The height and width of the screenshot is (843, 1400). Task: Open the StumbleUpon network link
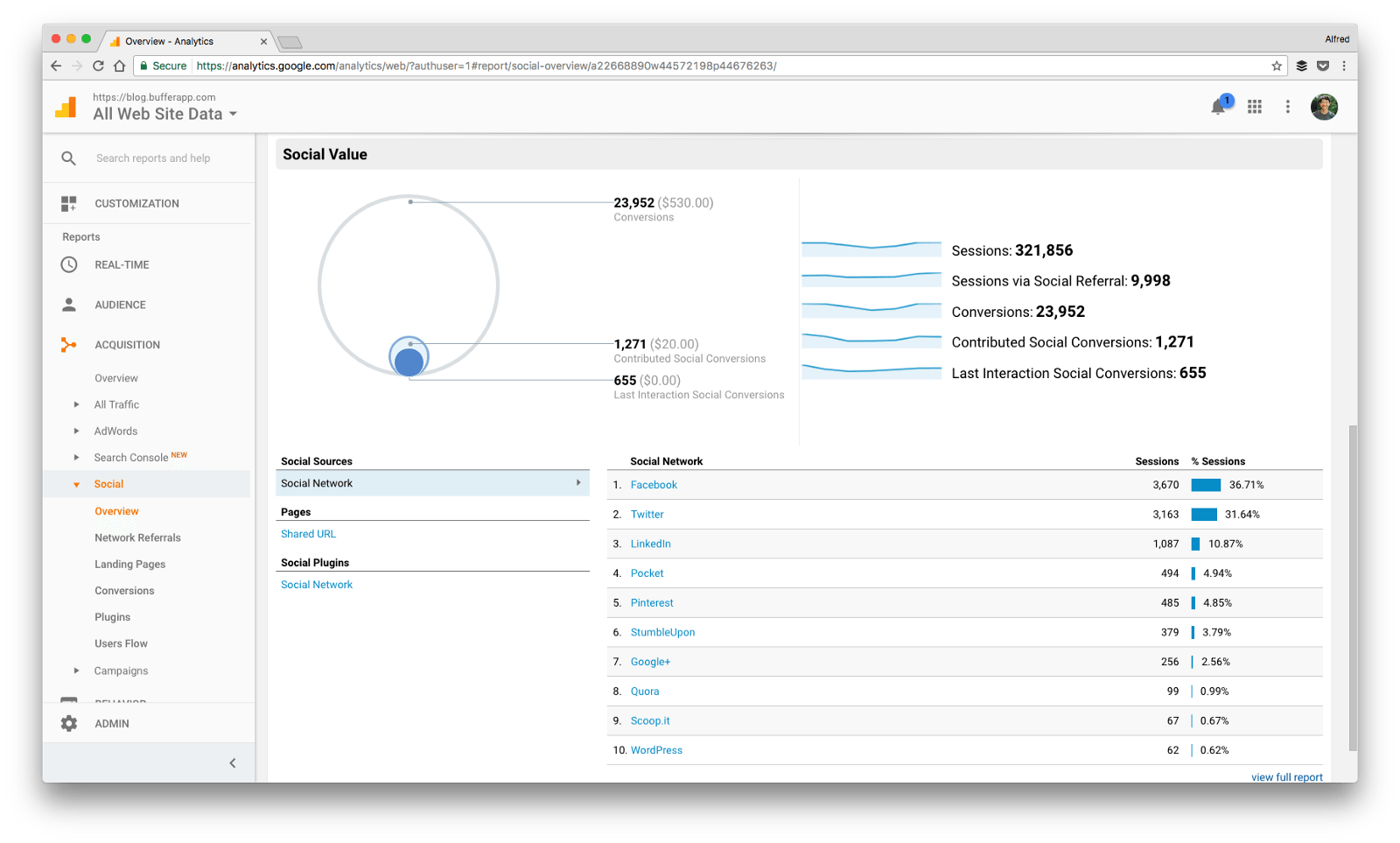point(662,632)
